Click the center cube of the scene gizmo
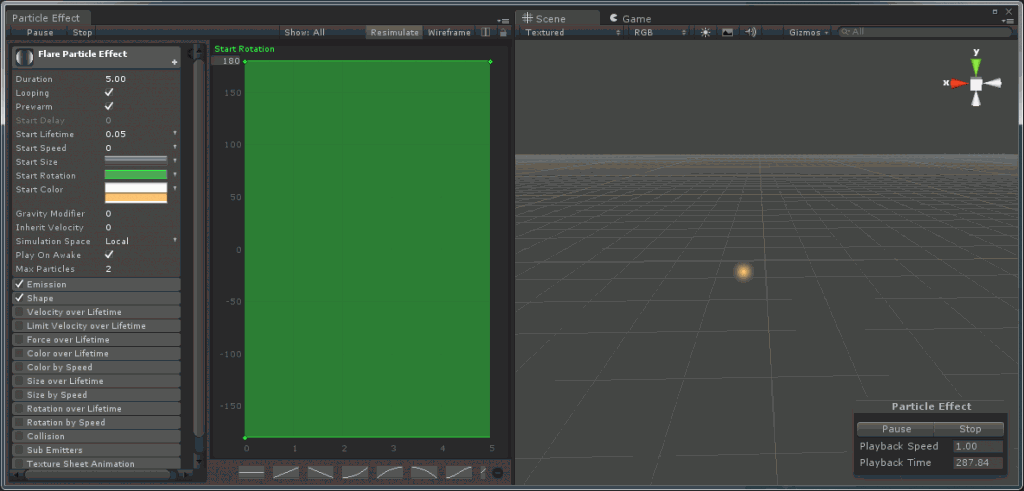The height and width of the screenshot is (491, 1024). click(976, 84)
